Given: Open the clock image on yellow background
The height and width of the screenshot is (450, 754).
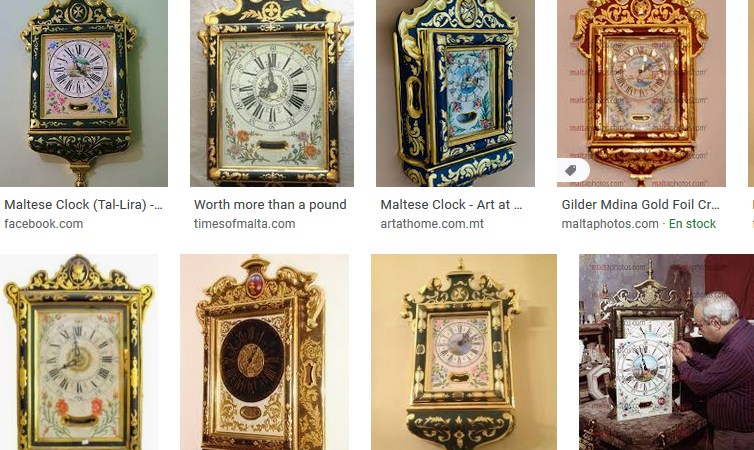Looking at the screenshot, I should click(464, 352).
